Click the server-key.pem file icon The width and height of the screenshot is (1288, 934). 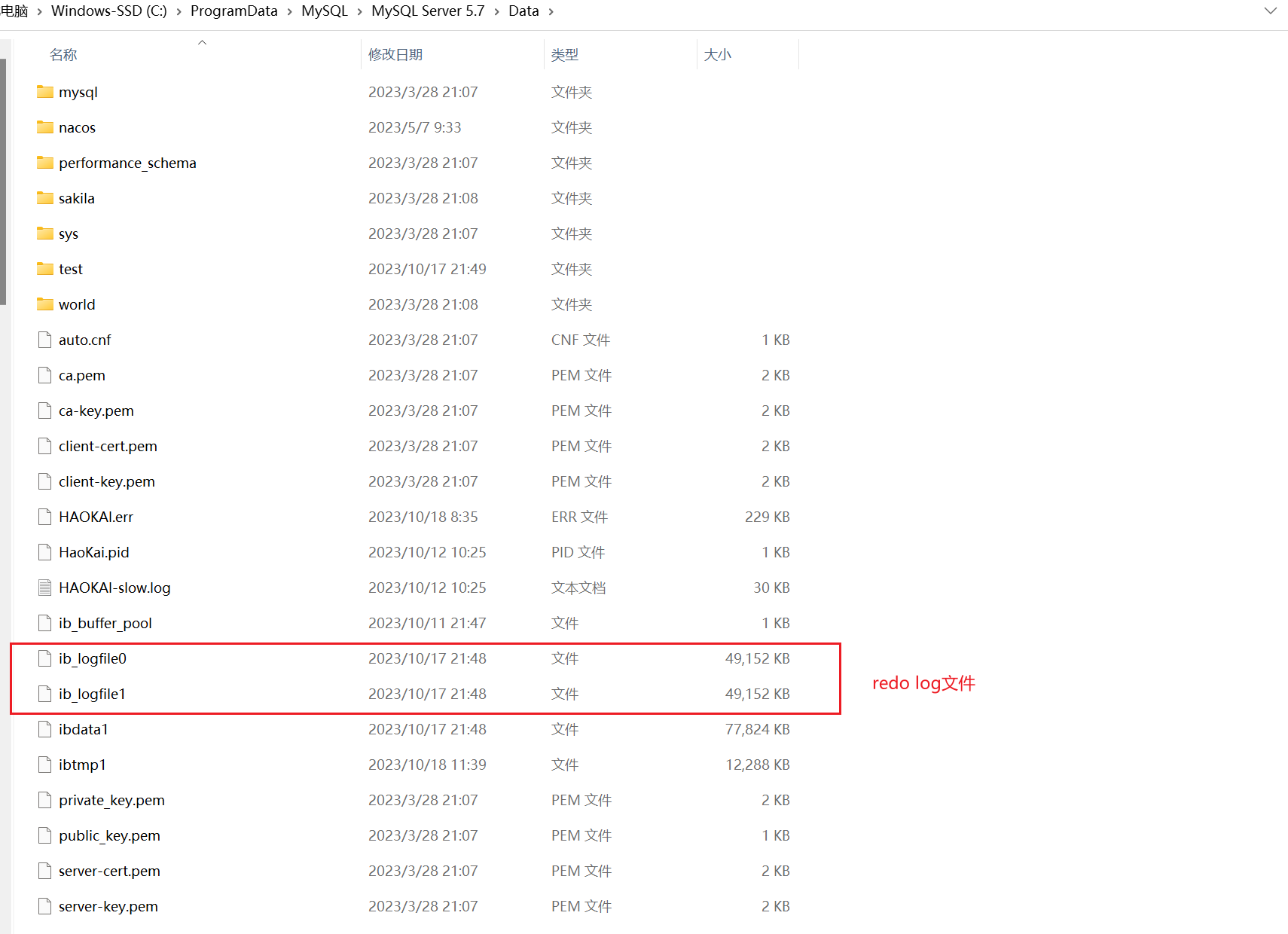pyautogui.click(x=45, y=906)
